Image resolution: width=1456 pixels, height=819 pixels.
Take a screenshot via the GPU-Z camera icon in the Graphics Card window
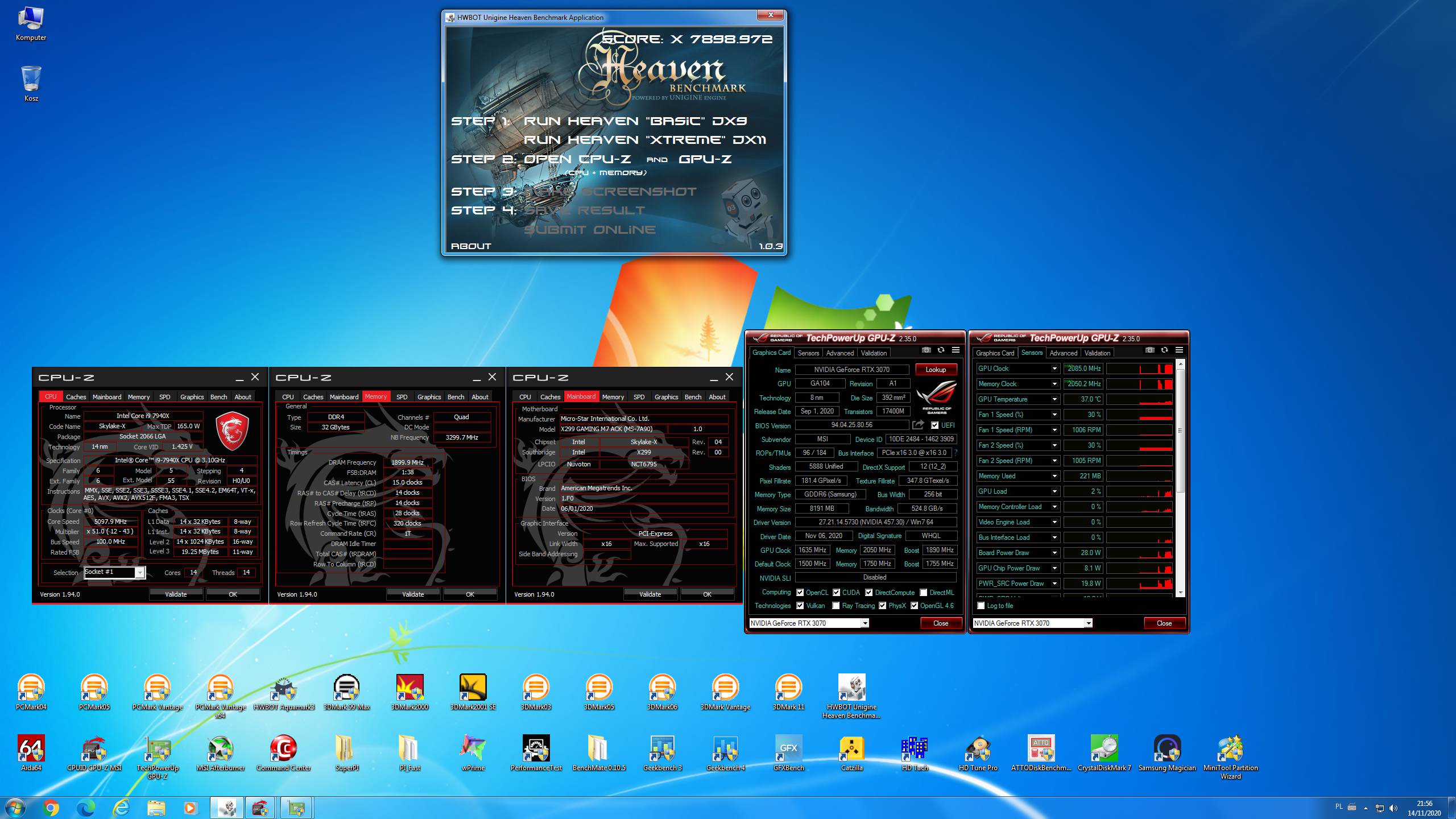tap(926, 350)
